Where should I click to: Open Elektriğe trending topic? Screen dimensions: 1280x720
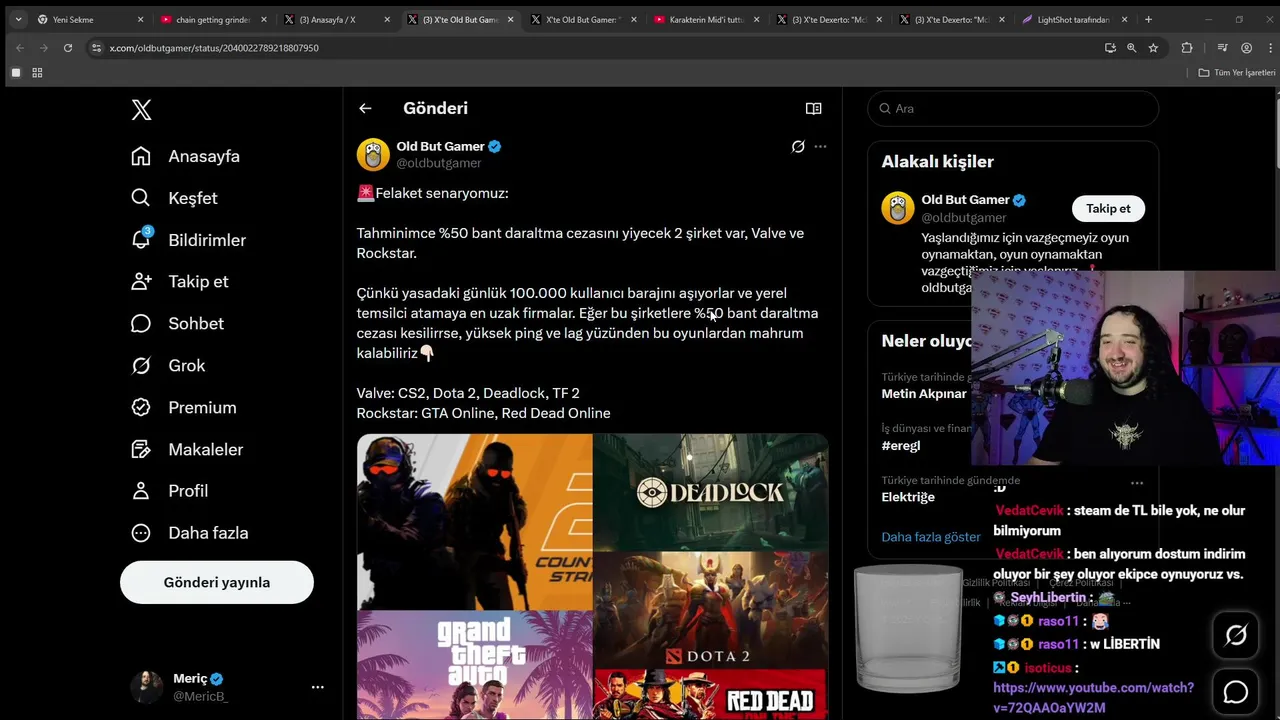click(908, 497)
